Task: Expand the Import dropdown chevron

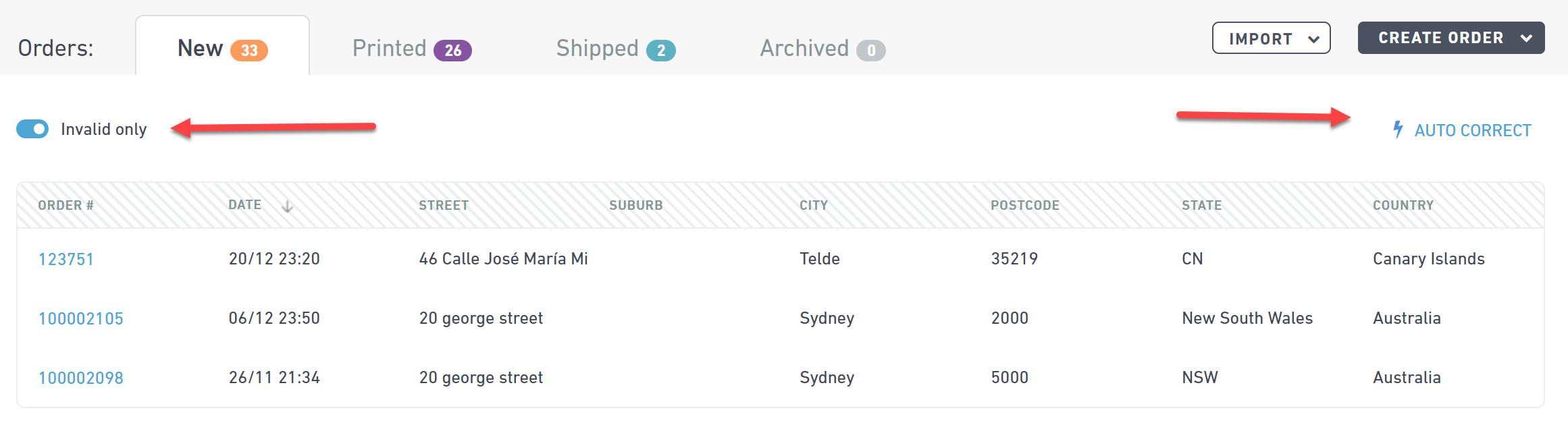Action: 1313,39
